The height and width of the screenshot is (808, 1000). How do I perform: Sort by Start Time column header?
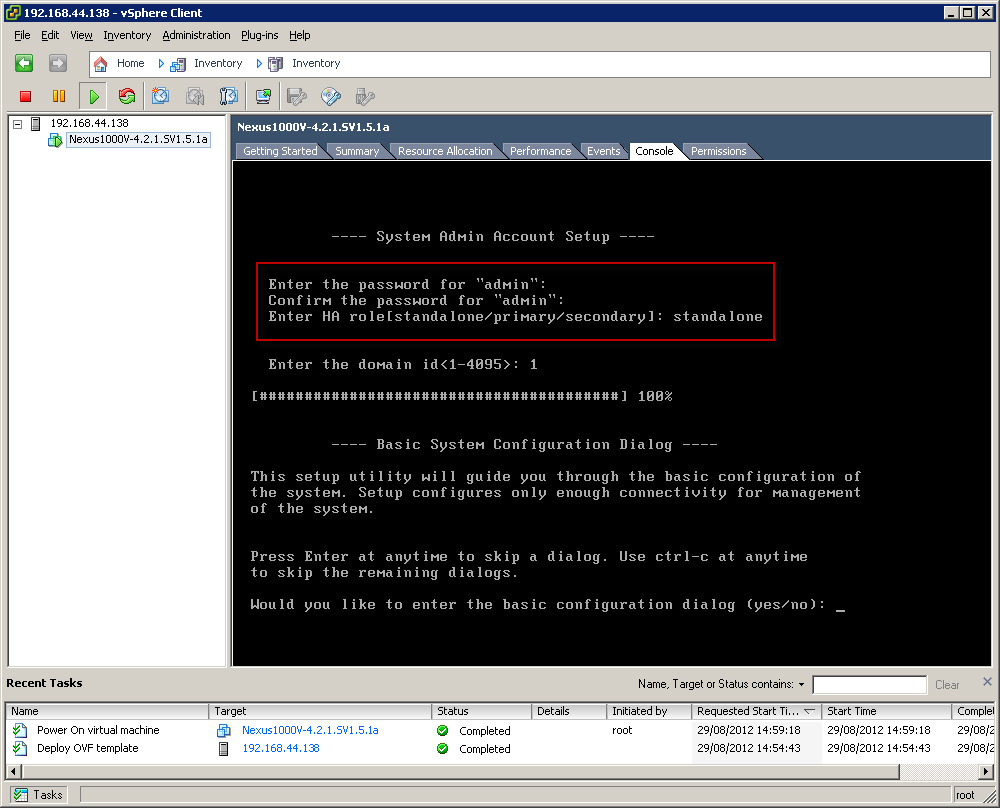(887, 711)
